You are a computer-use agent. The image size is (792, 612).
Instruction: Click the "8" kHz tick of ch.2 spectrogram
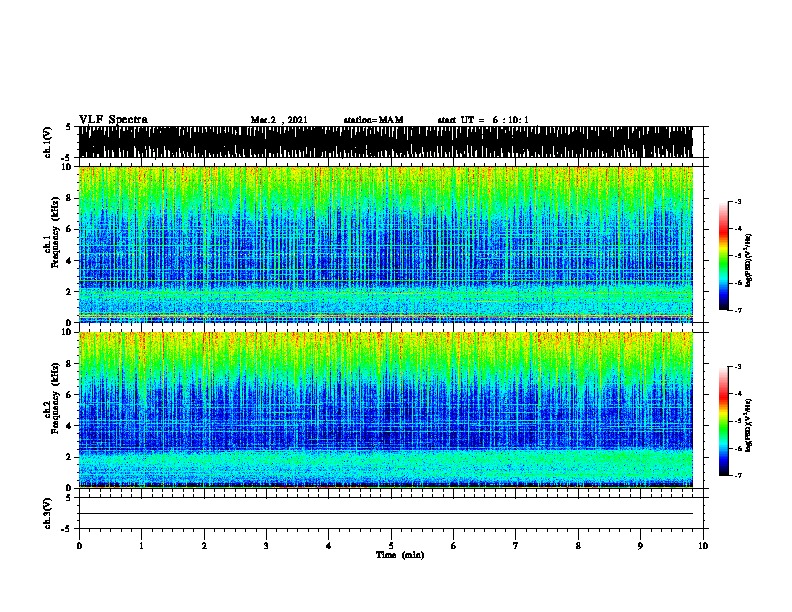[x=70, y=364]
